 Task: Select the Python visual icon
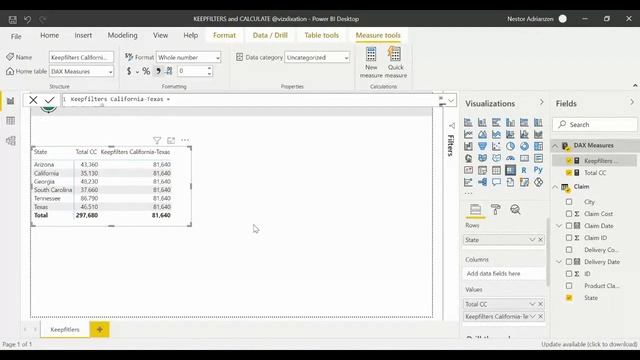click(x=538, y=170)
